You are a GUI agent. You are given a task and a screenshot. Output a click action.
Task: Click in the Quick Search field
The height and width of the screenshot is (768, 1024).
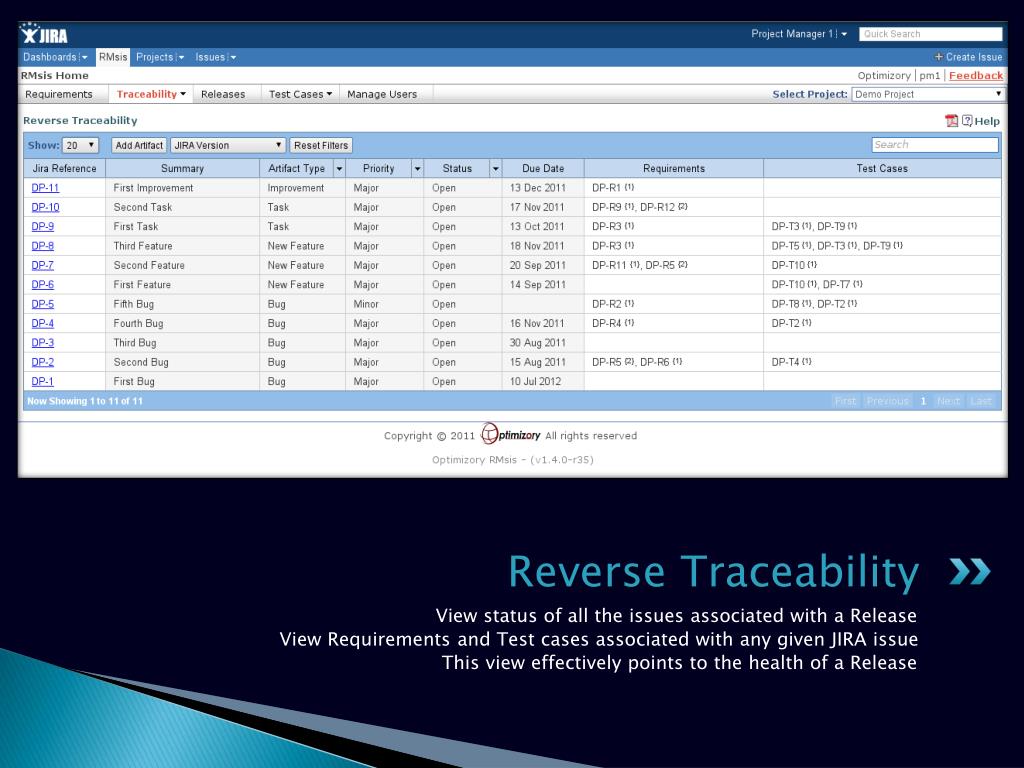931,34
